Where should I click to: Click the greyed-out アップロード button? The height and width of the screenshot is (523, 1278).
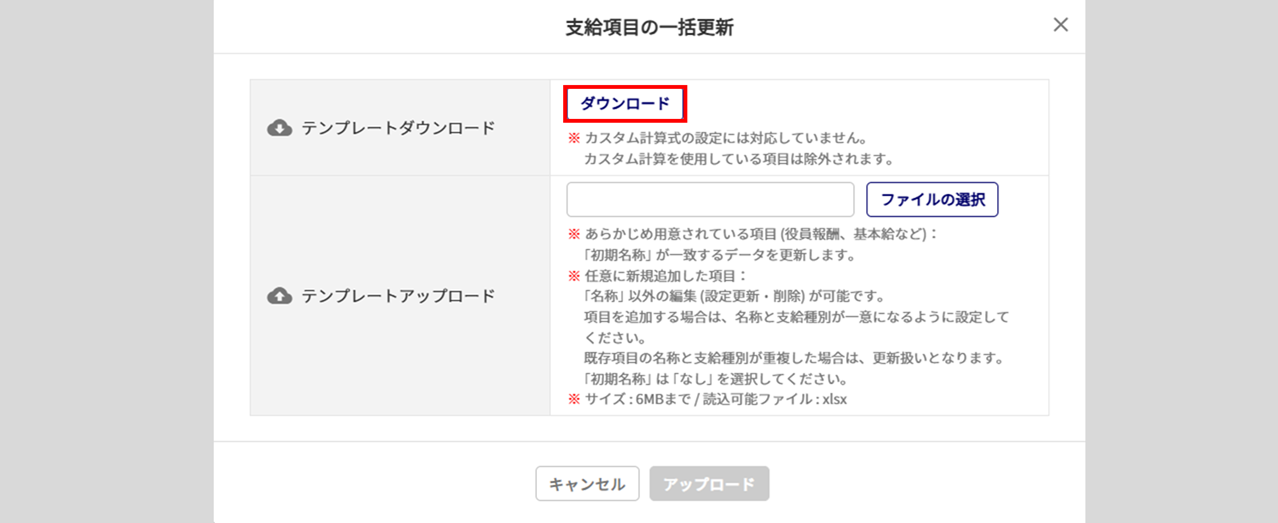pyautogui.click(x=709, y=484)
